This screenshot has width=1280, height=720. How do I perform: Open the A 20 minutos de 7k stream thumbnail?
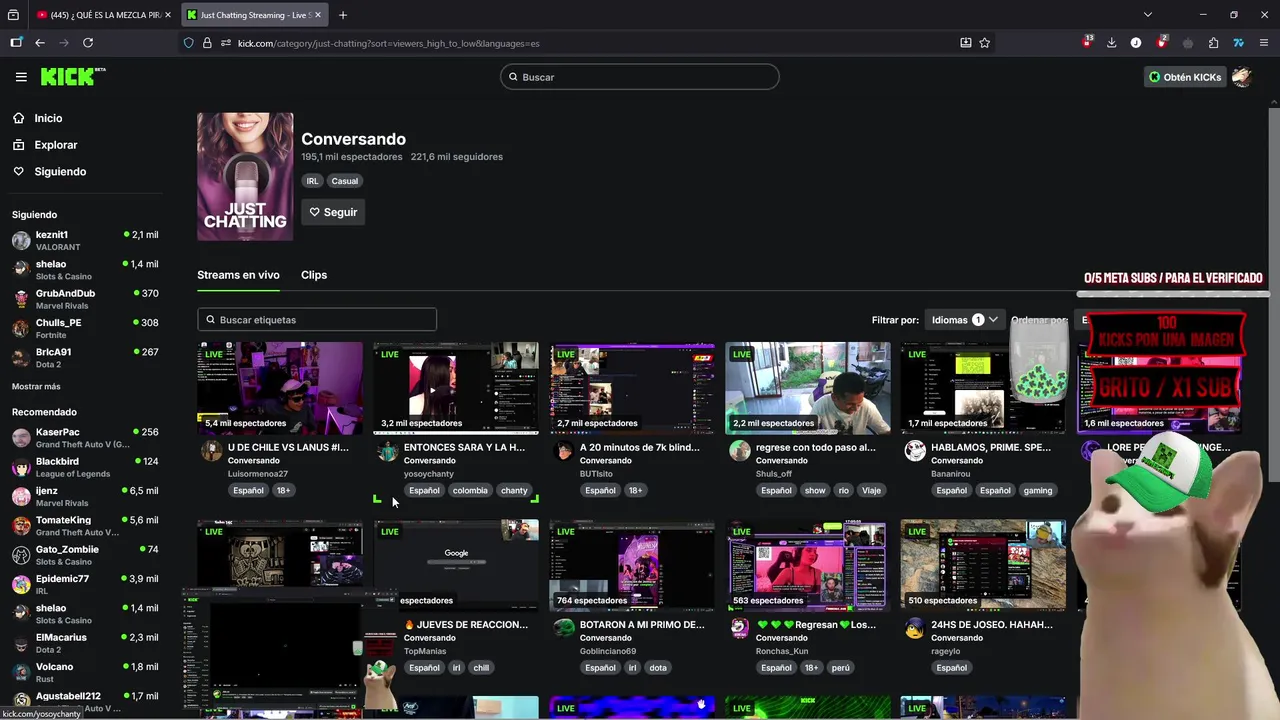(632, 388)
